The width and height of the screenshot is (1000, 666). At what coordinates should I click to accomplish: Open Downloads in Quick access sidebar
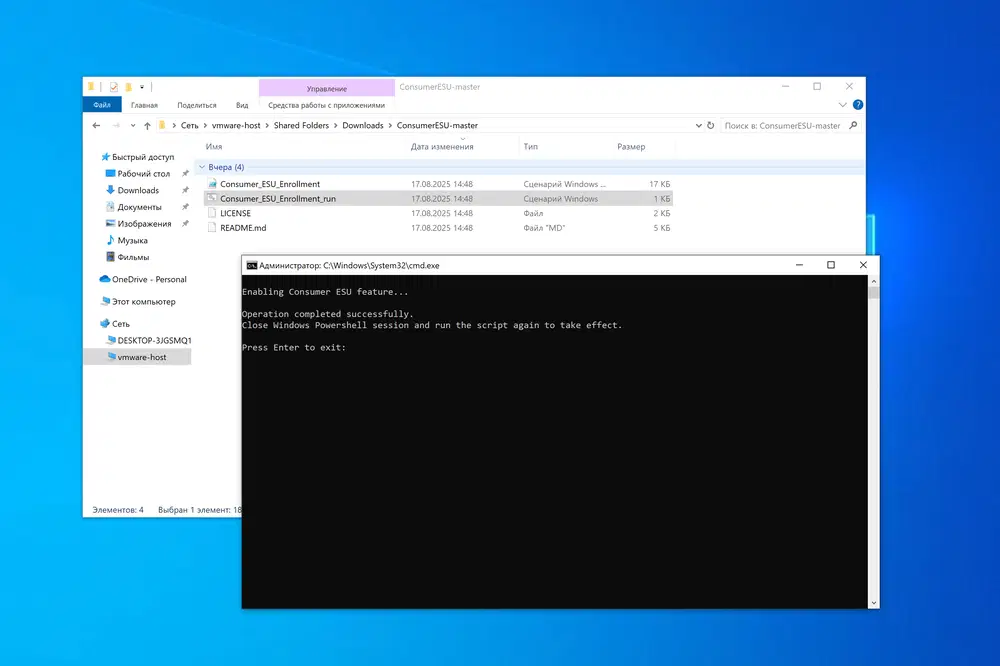138,190
